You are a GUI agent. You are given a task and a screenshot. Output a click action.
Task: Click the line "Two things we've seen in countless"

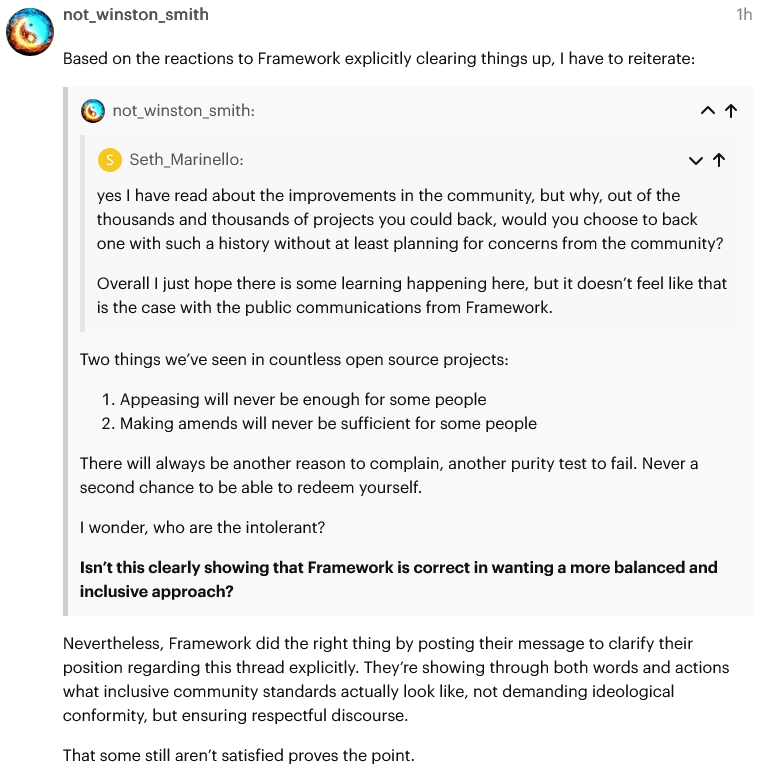[294, 359]
